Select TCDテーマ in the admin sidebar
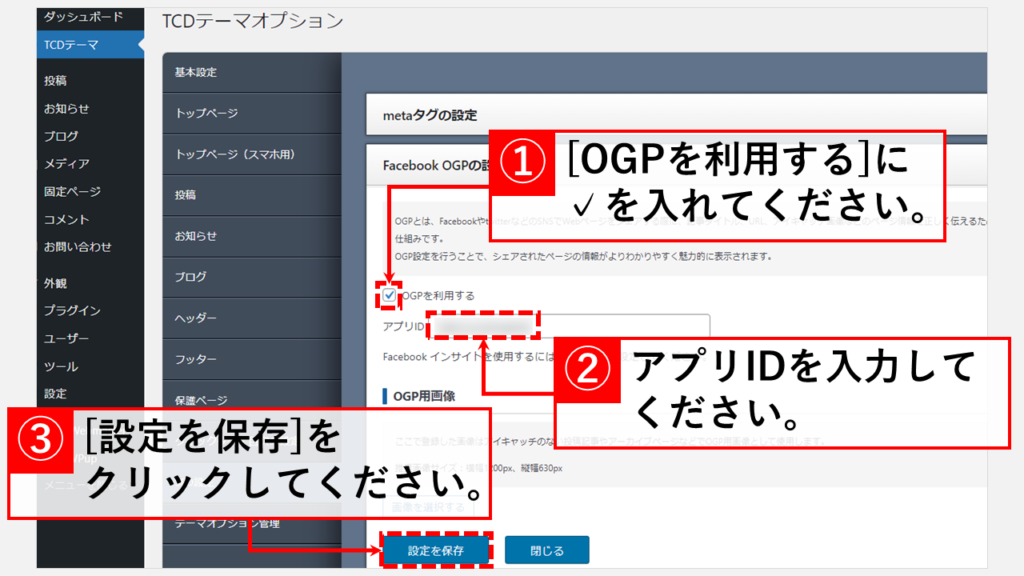This screenshot has width=1024, height=576. [x=71, y=44]
